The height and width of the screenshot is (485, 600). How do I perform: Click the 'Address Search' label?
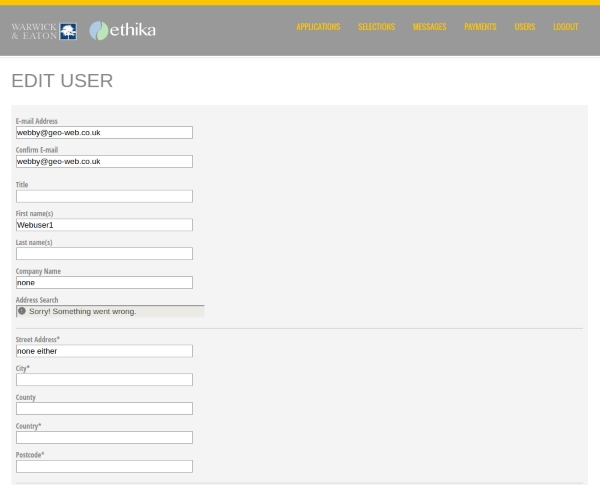tap(37, 300)
